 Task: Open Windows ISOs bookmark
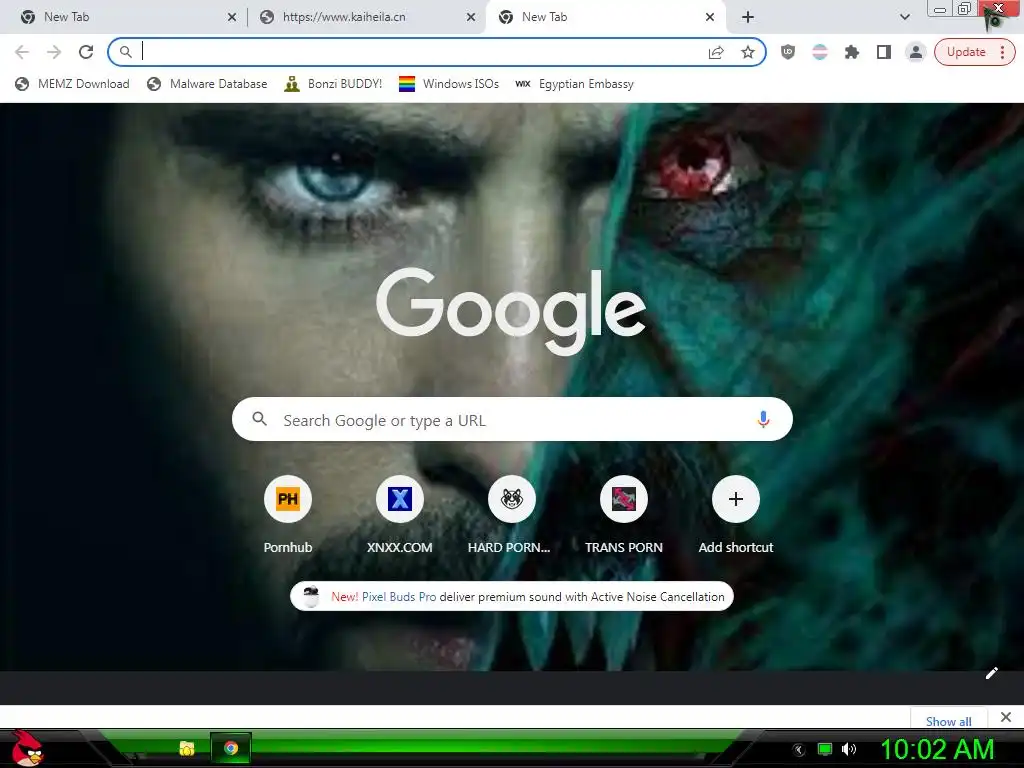tap(449, 84)
